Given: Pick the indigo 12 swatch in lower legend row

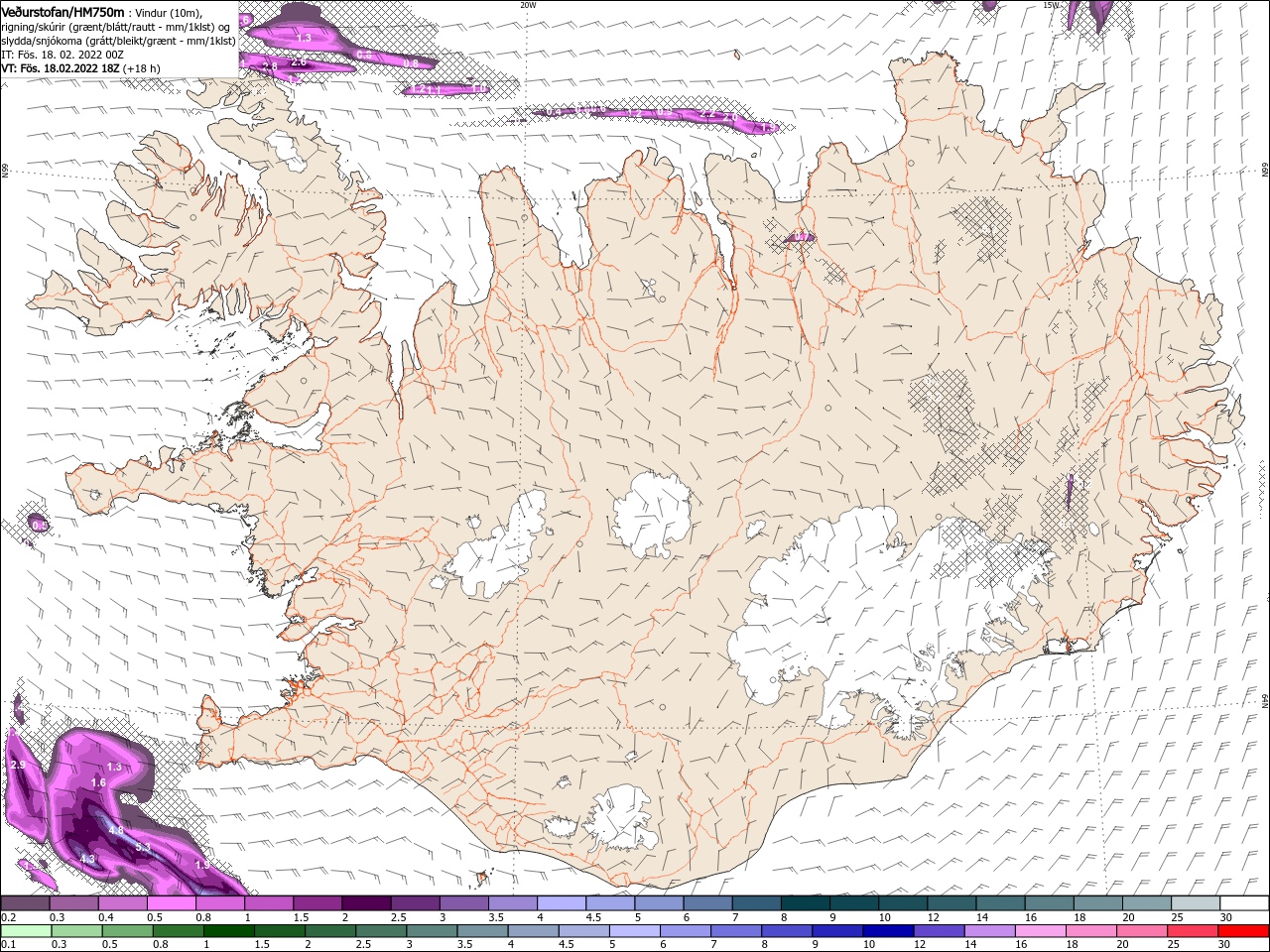Looking at the screenshot, I should coord(940,931).
